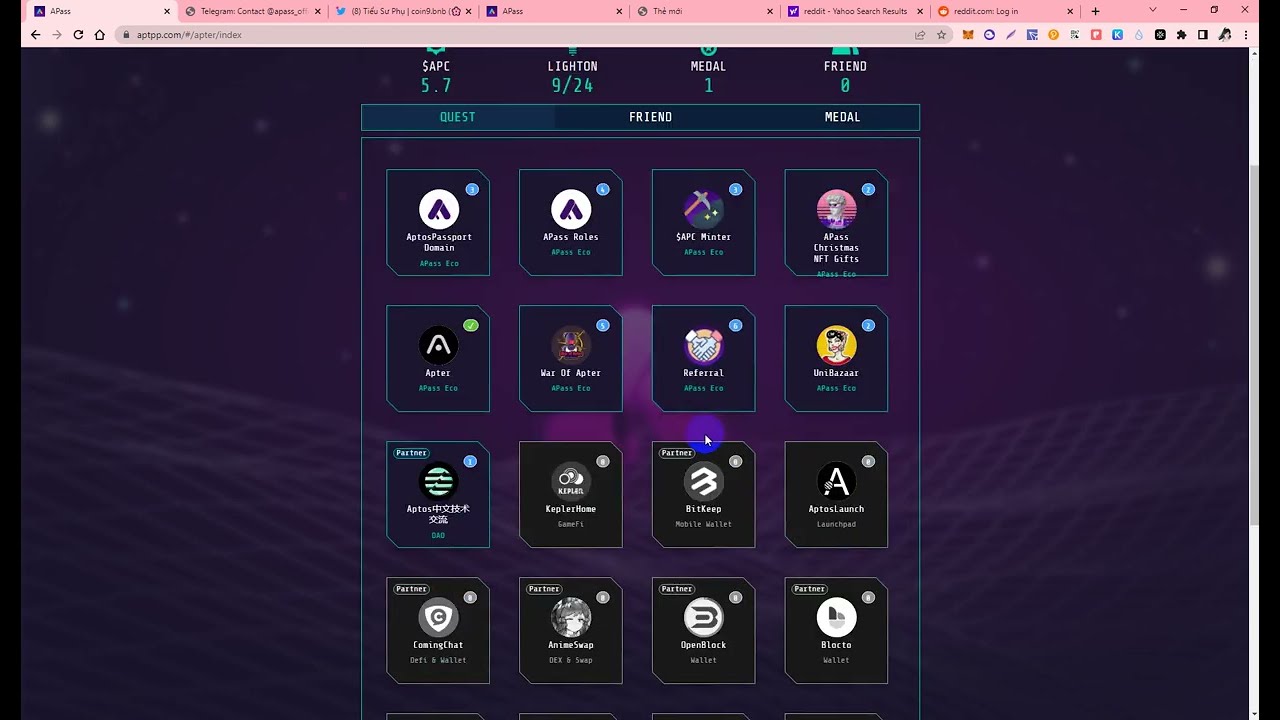Open the OpenBlock Wallet quest
Image resolution: width=1280 pixels, height=720 pixels.
703,630
